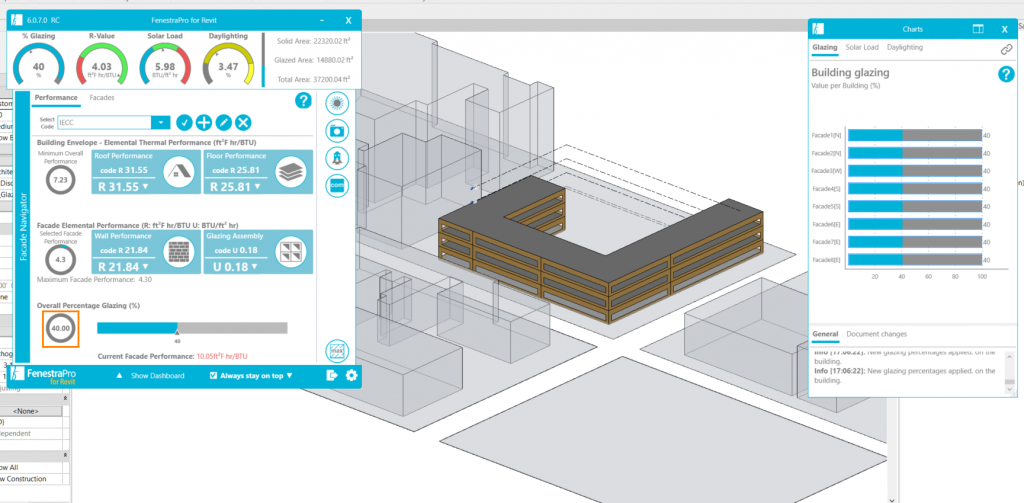Viewport: 1024px width, 503px height.
Task: Open settings gear in FenestraPro bottom bar
Action: pyautogui.click(x=351, y=375)
